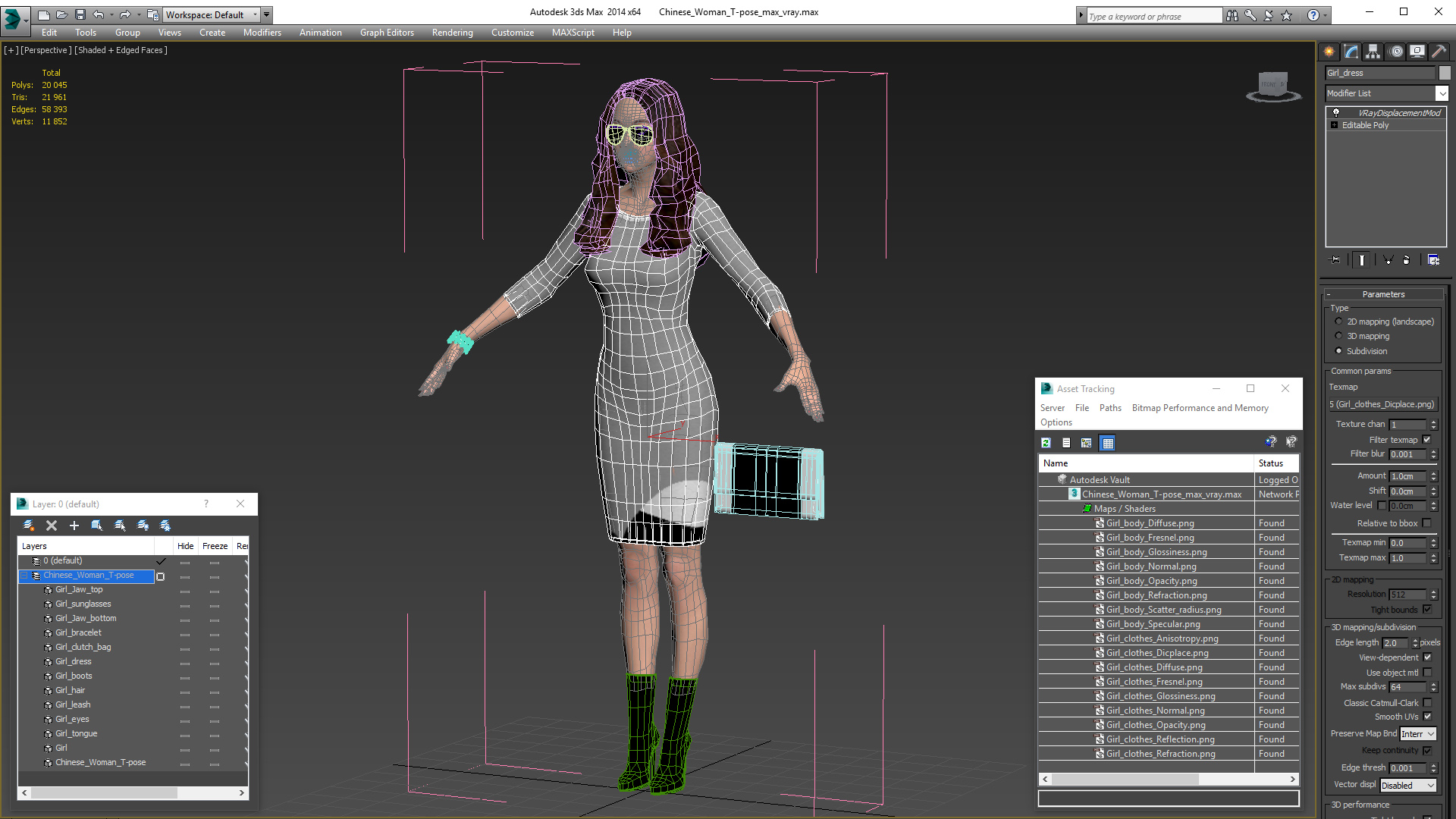Image resolution: width=1456 pixels, height=819 pixels.
Task: Toggle the Filter texmap checkbox
Action: coord(1426,440)
